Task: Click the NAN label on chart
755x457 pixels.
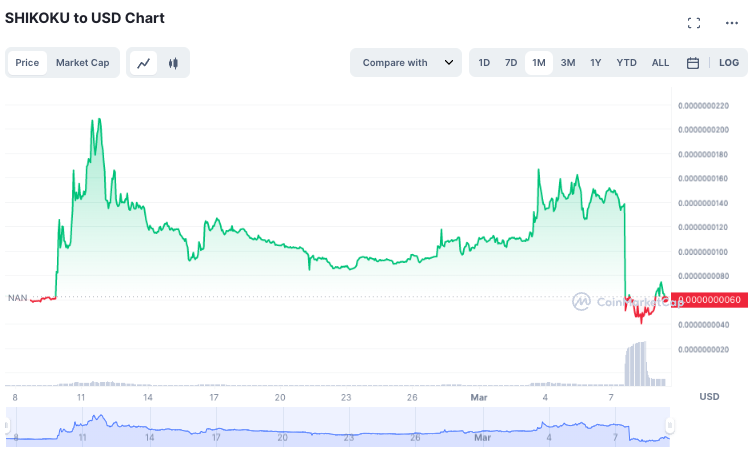Action: (x=17, y=298)
